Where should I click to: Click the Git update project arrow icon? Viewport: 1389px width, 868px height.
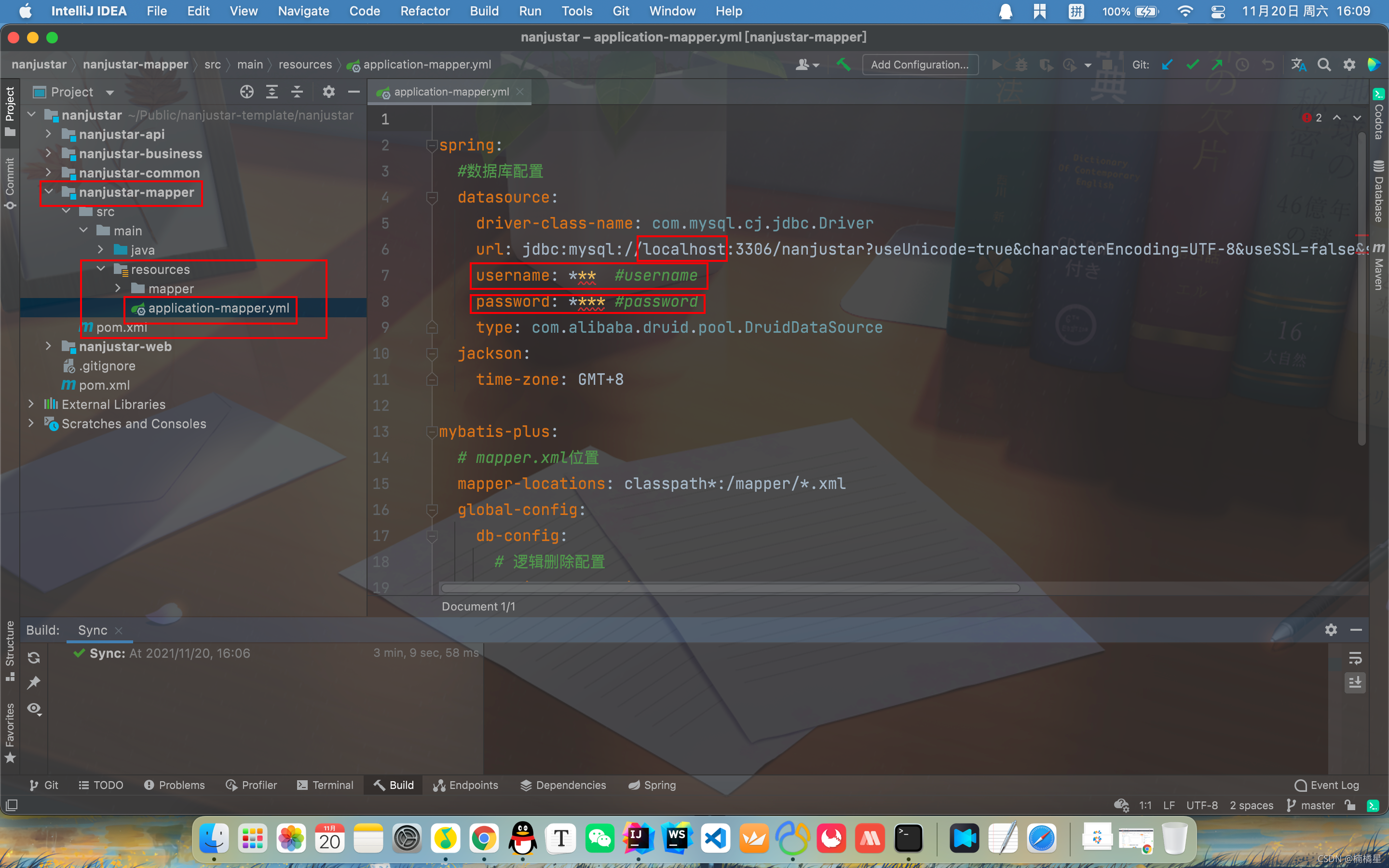coord(1167,65)
